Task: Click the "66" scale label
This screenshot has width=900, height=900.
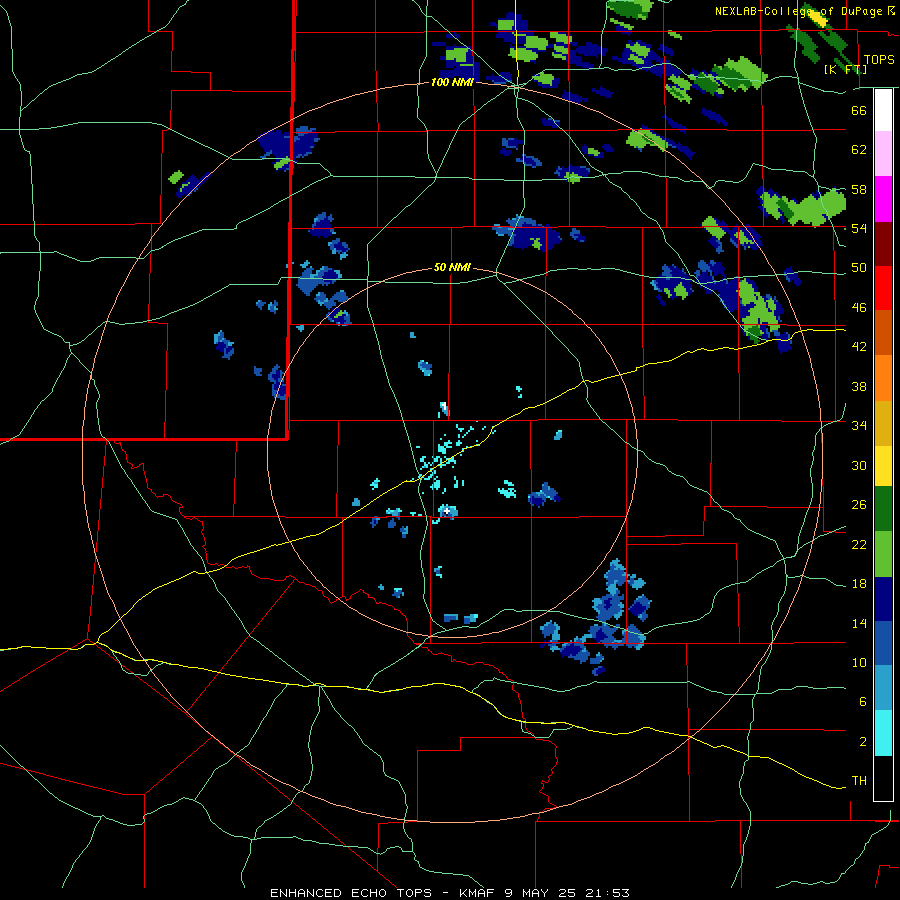Action: 859,110
